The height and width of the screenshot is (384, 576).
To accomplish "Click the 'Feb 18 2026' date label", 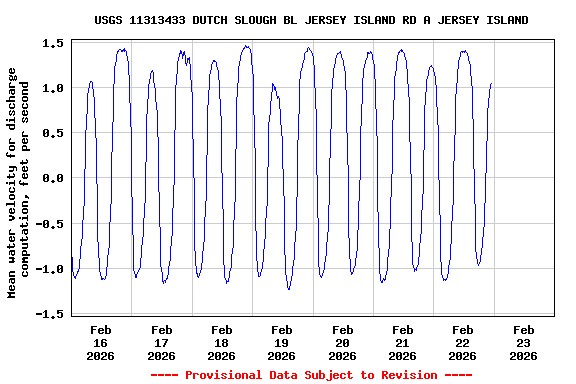I will [221, 343].
